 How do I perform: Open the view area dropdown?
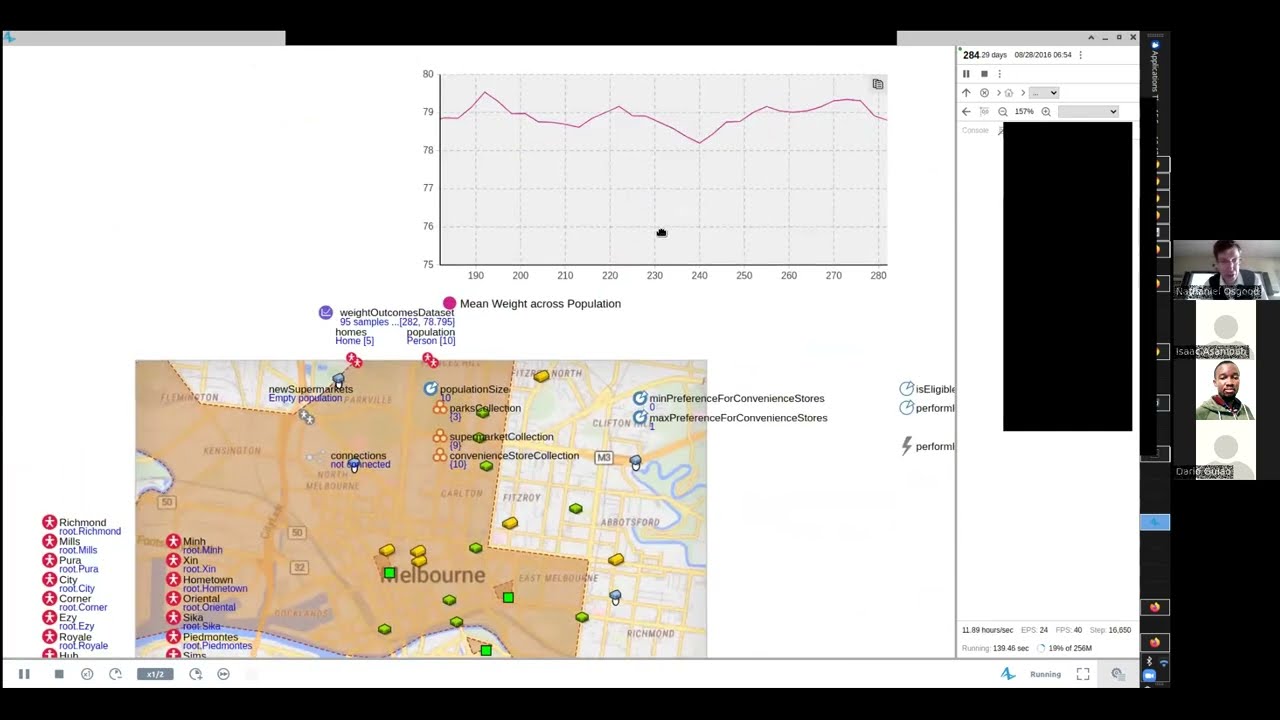pyautogui.click(x=1088, y=112)
